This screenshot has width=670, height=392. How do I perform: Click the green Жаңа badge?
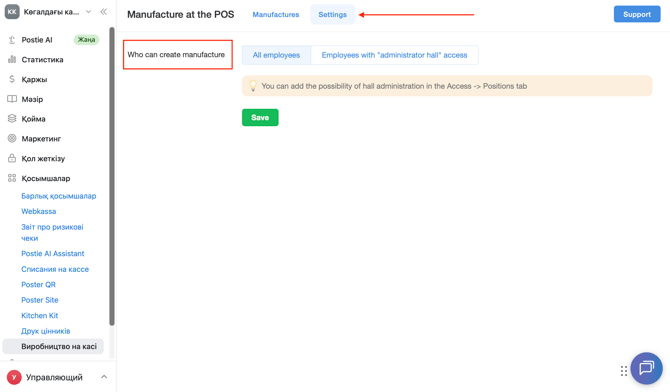pyautogui.click(x=86, y=40)
